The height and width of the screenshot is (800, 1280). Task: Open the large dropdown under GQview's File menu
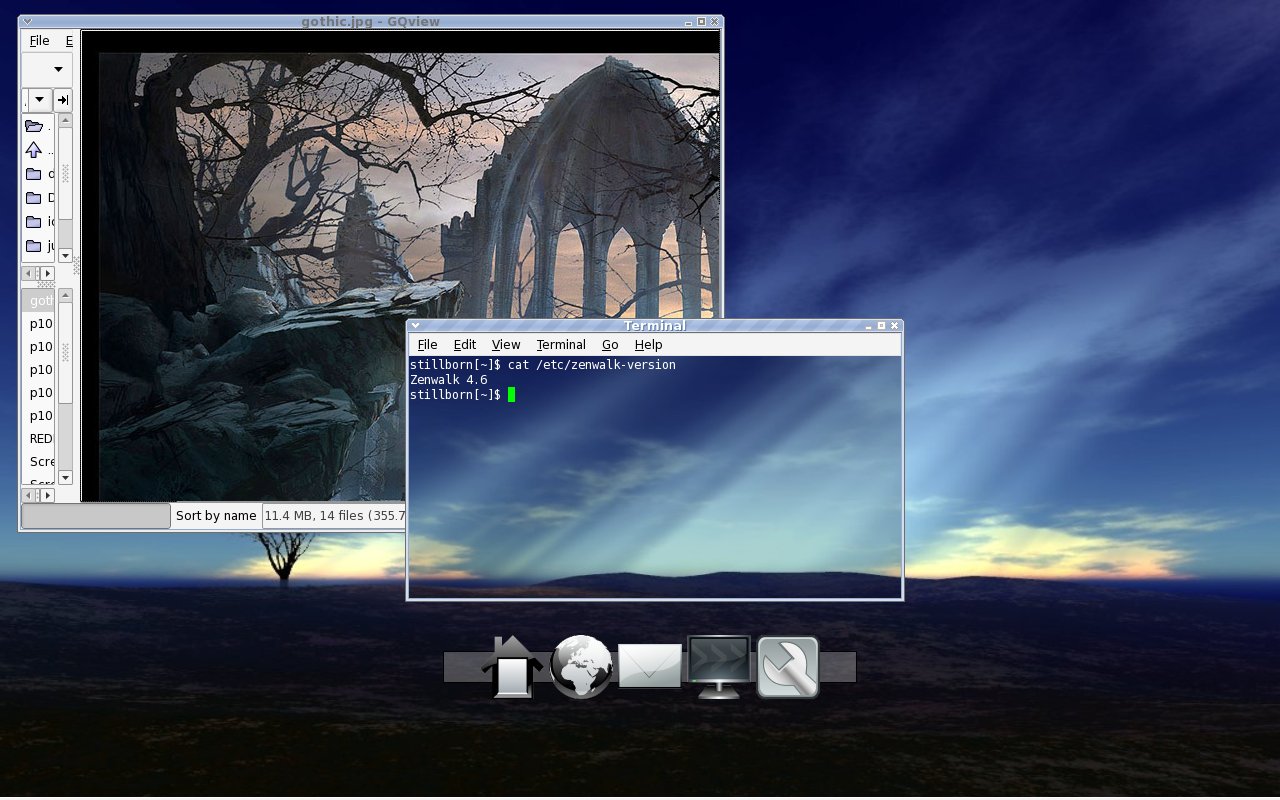(47, 69)
